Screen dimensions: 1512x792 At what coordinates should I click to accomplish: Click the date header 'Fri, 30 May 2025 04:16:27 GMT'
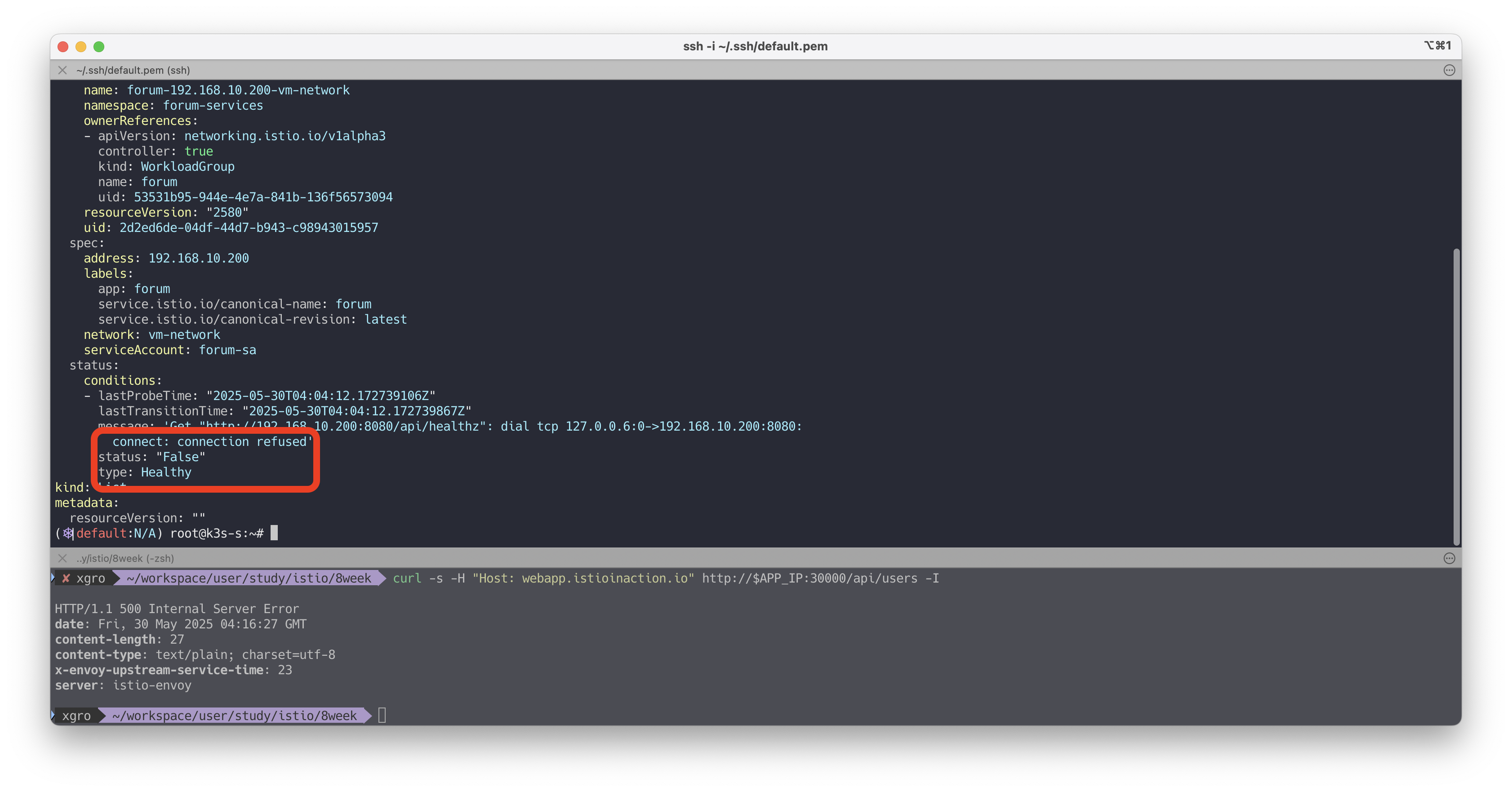tap(202, 623)
